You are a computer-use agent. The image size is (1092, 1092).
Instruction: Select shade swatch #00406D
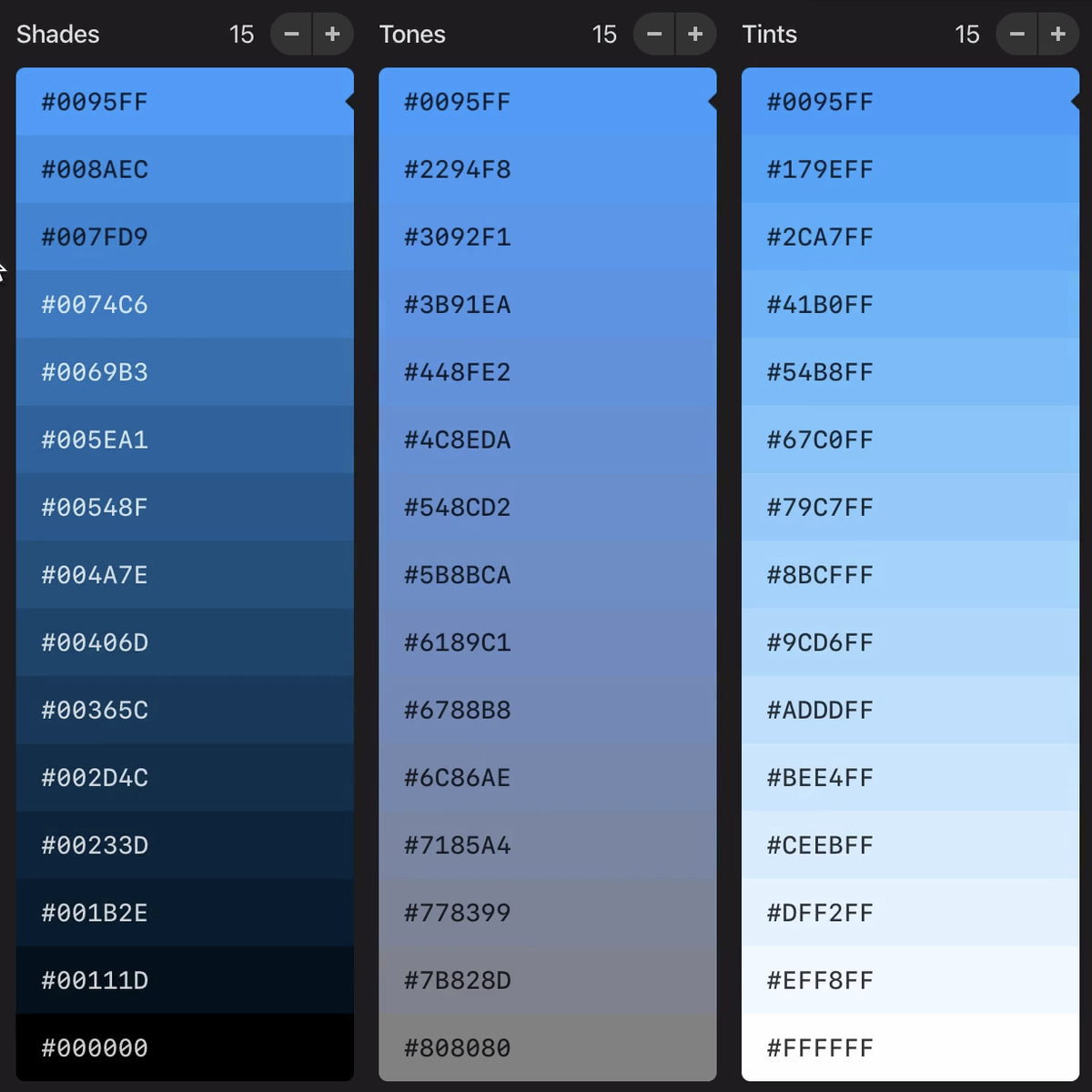185,642
